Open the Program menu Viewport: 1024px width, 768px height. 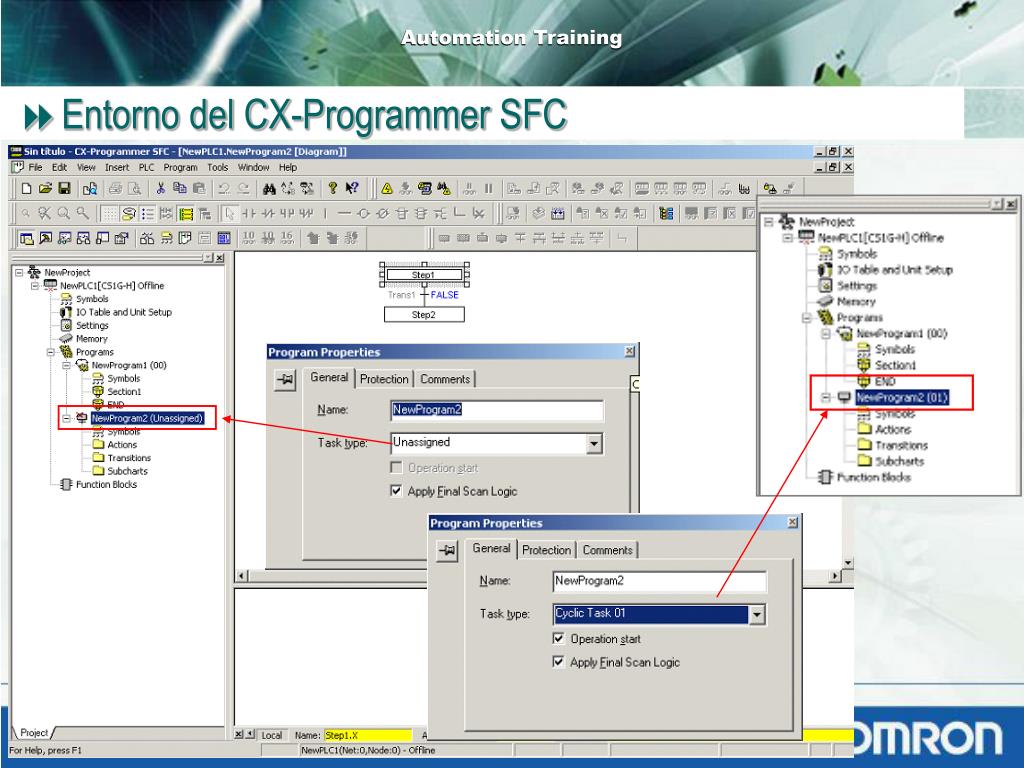coord(180,167)
